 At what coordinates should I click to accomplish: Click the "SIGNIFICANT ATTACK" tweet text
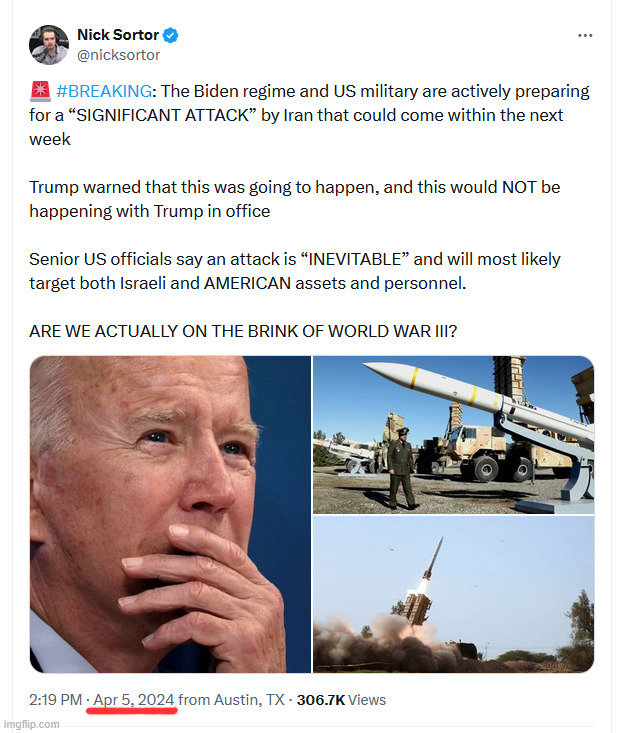click(x=162, y=115)
